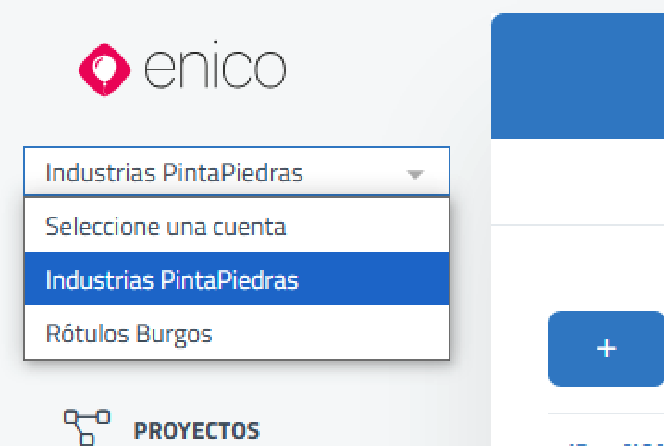Image resolution: width=664 pixels, height=446 pixels.
Task: Navigate to PROYECTOS label
Action: [196, 431]
